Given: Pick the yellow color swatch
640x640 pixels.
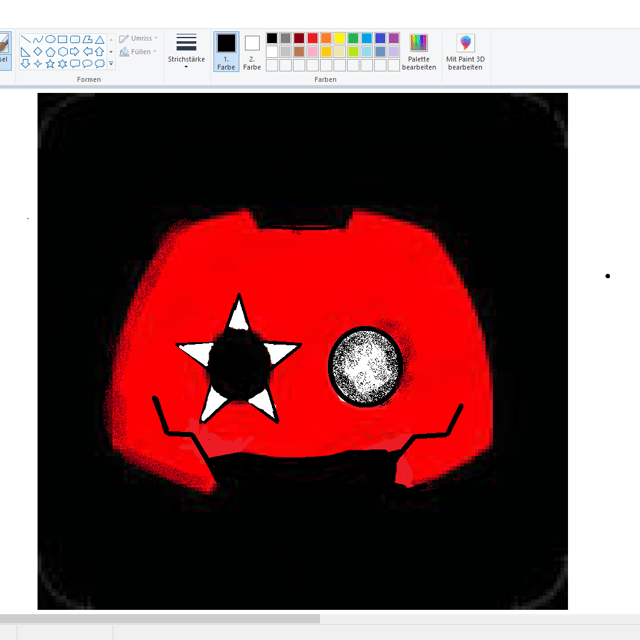Looking at the screenshot, I should pos(340,38).
